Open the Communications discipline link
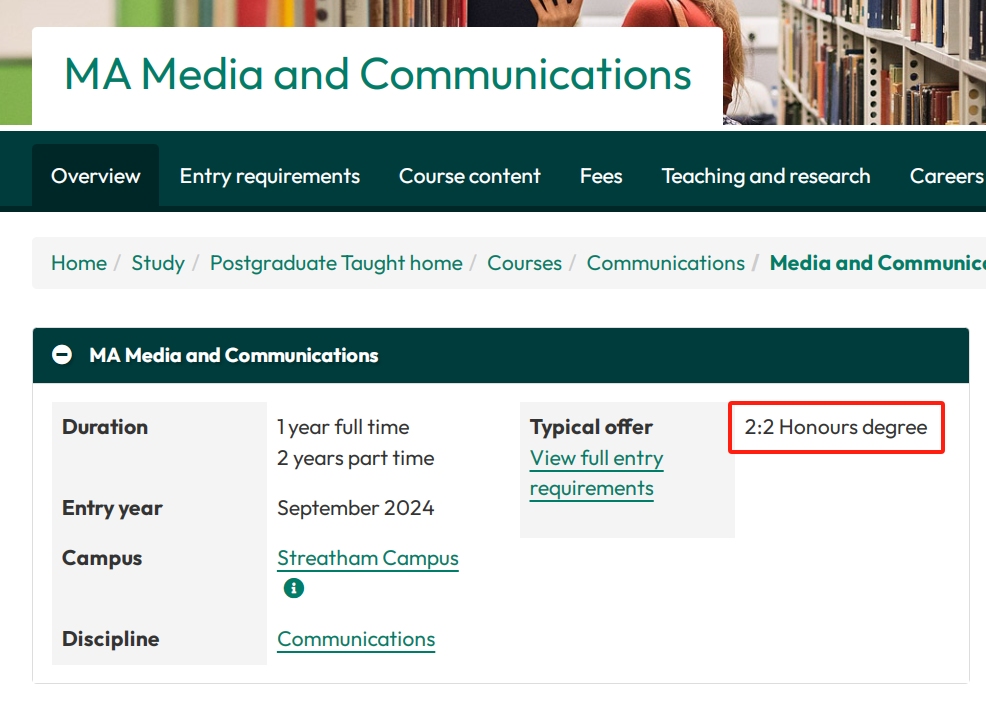This screenshot has width=986, height=707. 356,639
